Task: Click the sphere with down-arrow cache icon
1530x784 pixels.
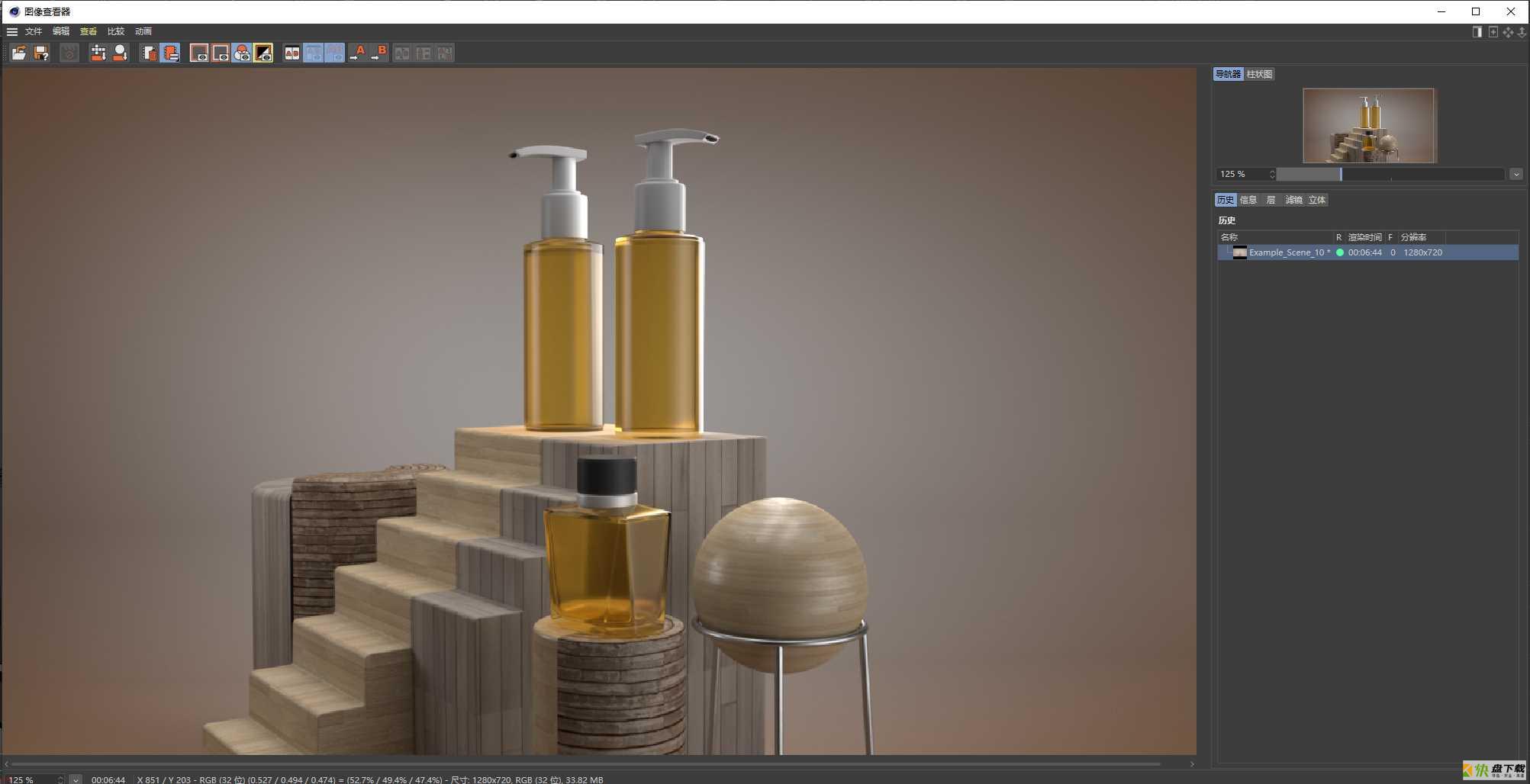Action: [x=120, y=53]
